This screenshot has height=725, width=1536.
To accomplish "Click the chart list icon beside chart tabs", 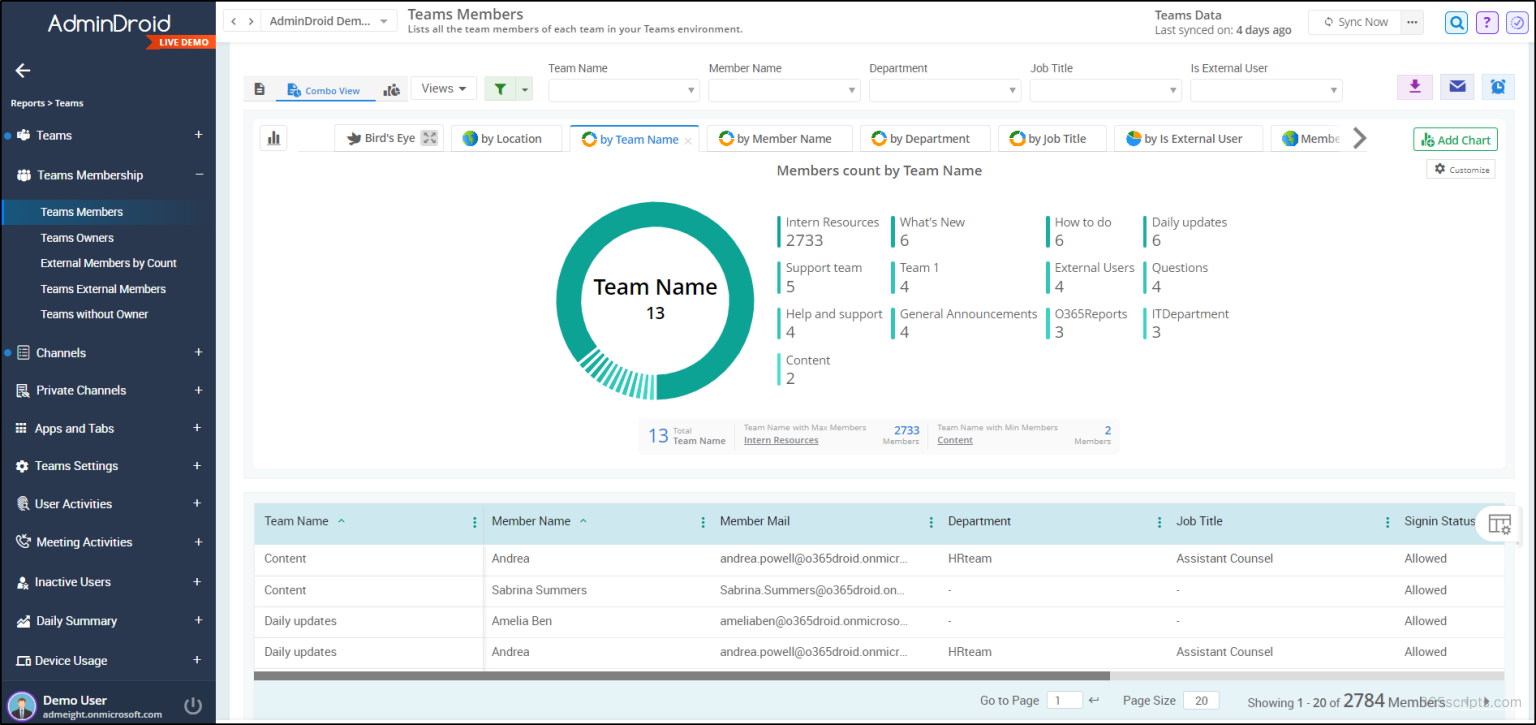I will click(273, 137).
